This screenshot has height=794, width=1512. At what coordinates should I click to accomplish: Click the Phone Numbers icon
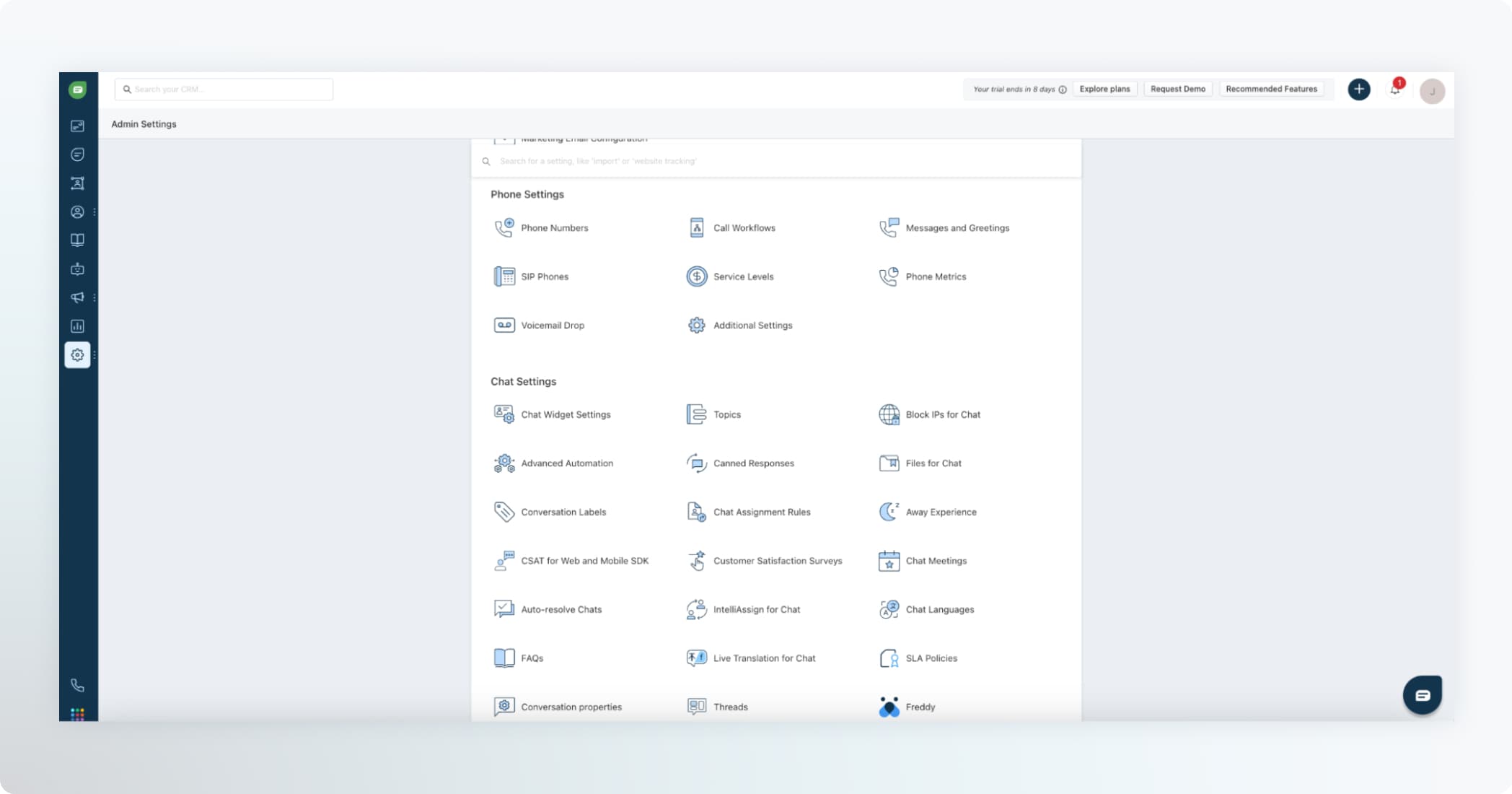click(504, 227)
